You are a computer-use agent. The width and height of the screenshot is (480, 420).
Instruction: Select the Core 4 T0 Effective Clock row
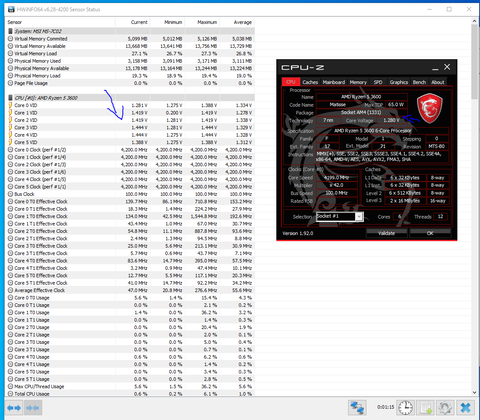tap(131, 261)
